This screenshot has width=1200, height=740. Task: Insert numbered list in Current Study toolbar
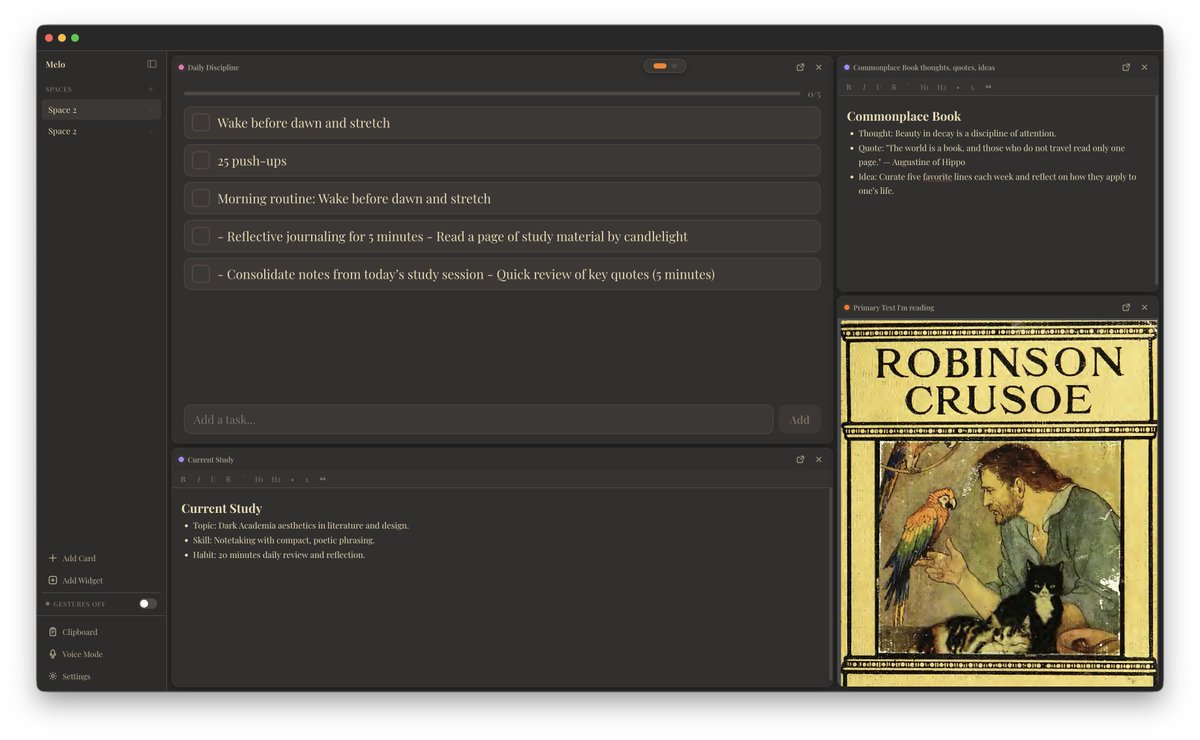coord(307,479)
